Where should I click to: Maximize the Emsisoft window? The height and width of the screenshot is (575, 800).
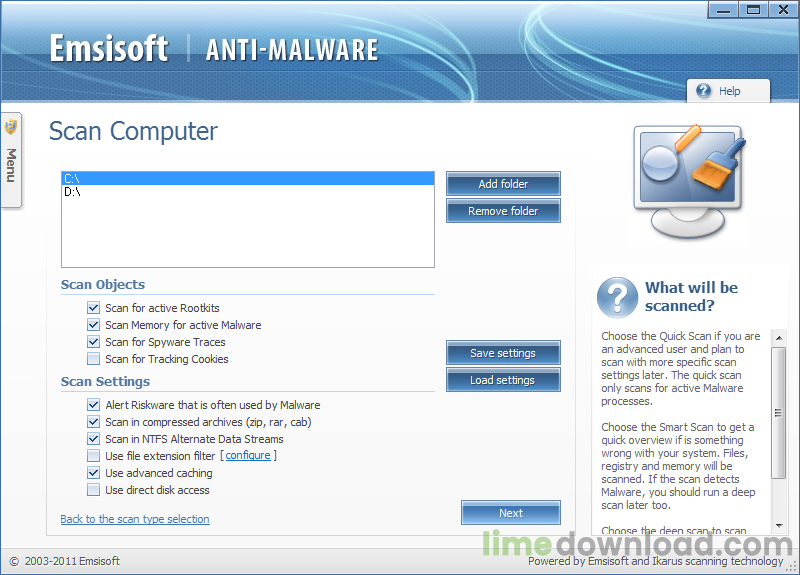[x=753, y=10]
